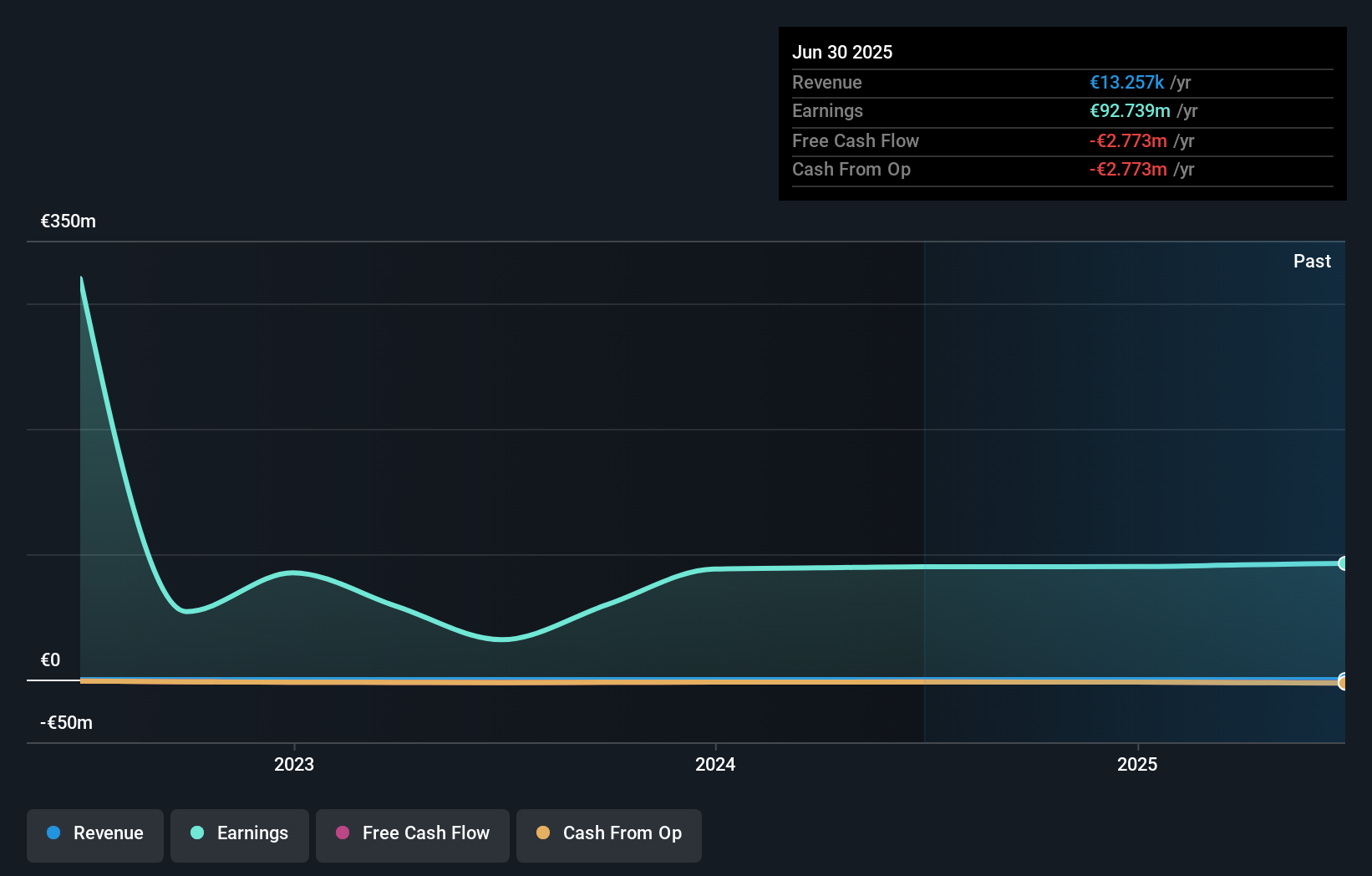
Task: Click the Free Cash Flow label in tooltip
Action: (x=856, y=141)
